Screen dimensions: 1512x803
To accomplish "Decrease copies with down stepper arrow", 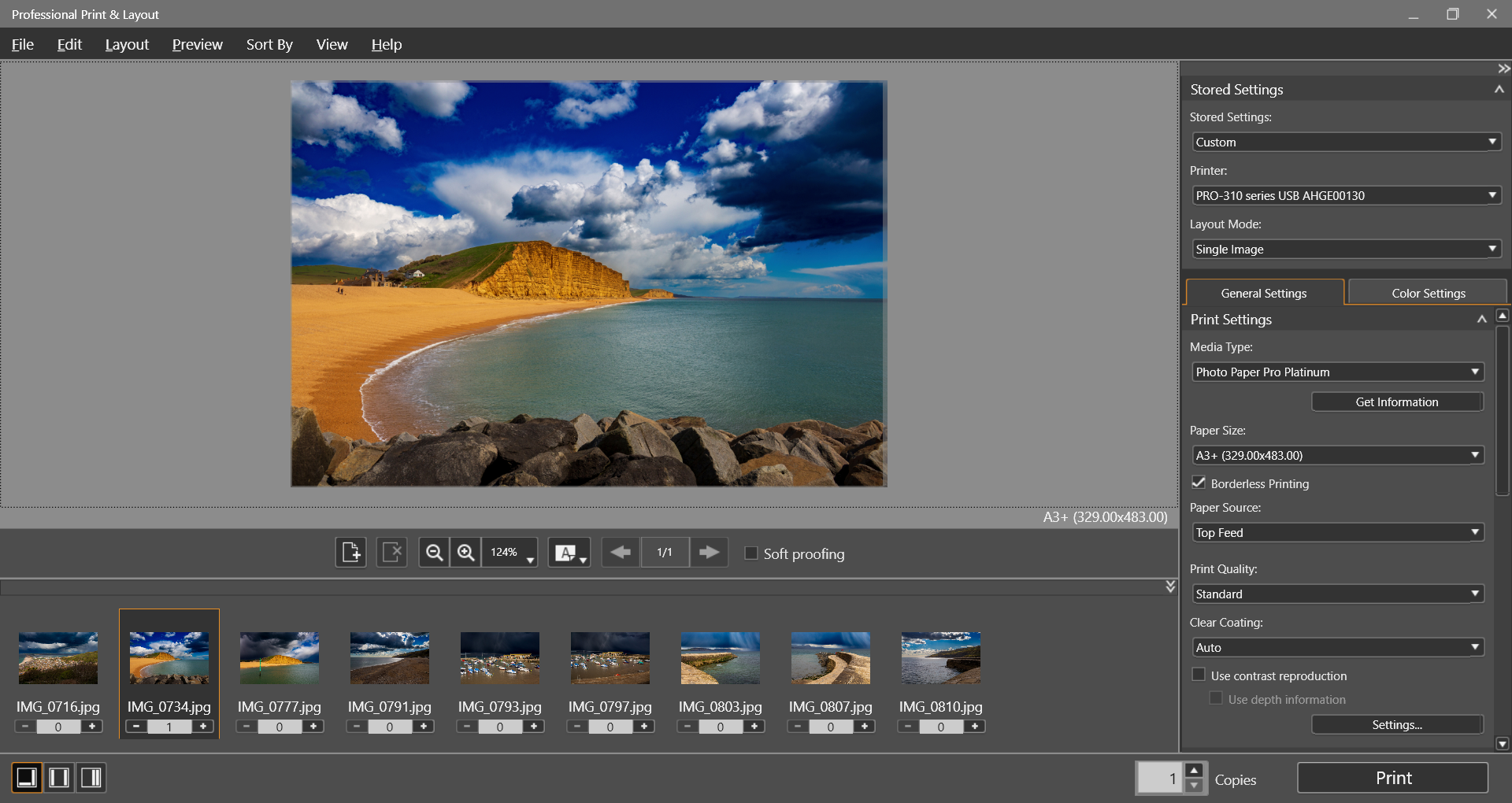I will [x=1194, y=786].
